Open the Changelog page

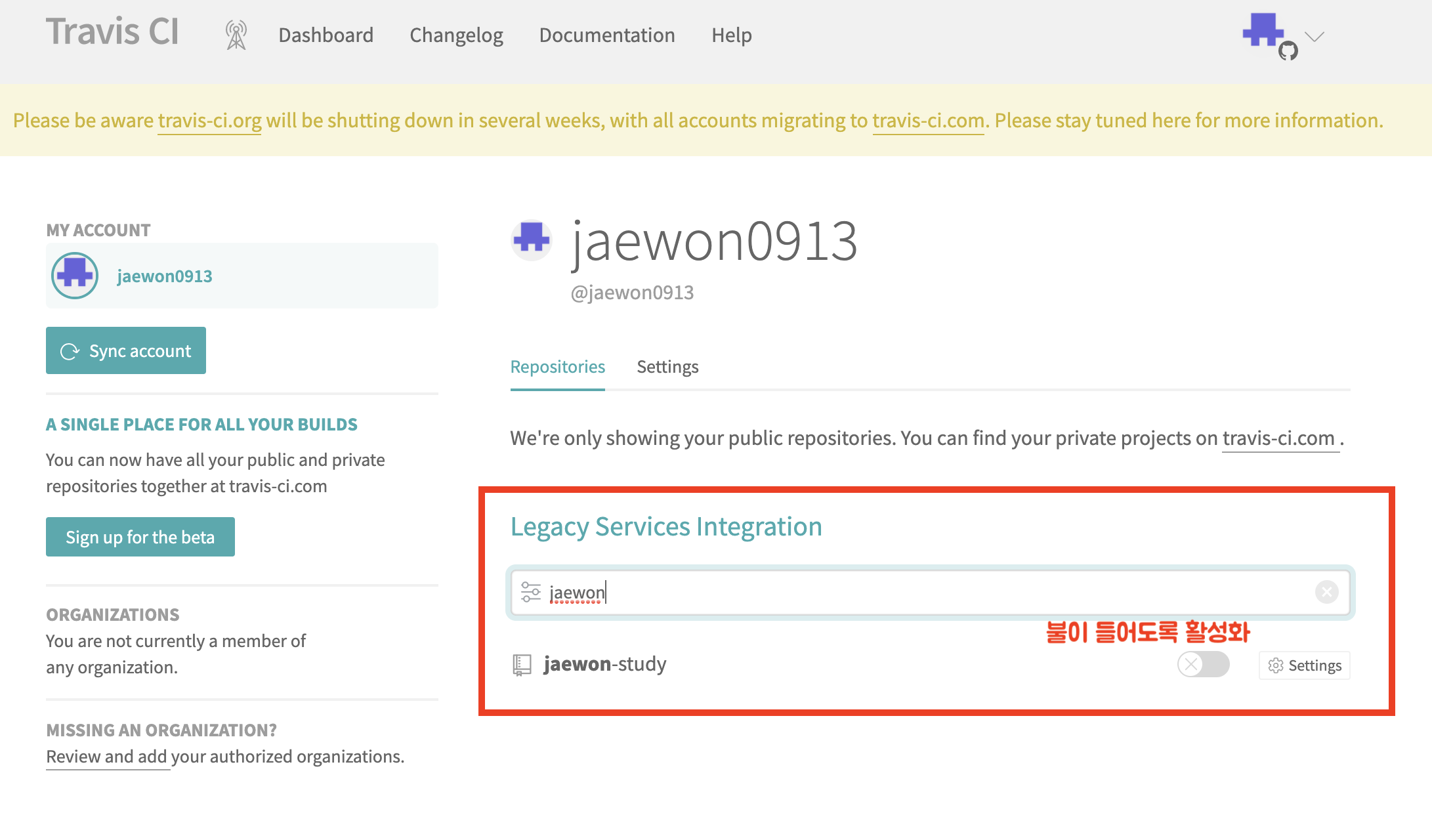(456, 35)
